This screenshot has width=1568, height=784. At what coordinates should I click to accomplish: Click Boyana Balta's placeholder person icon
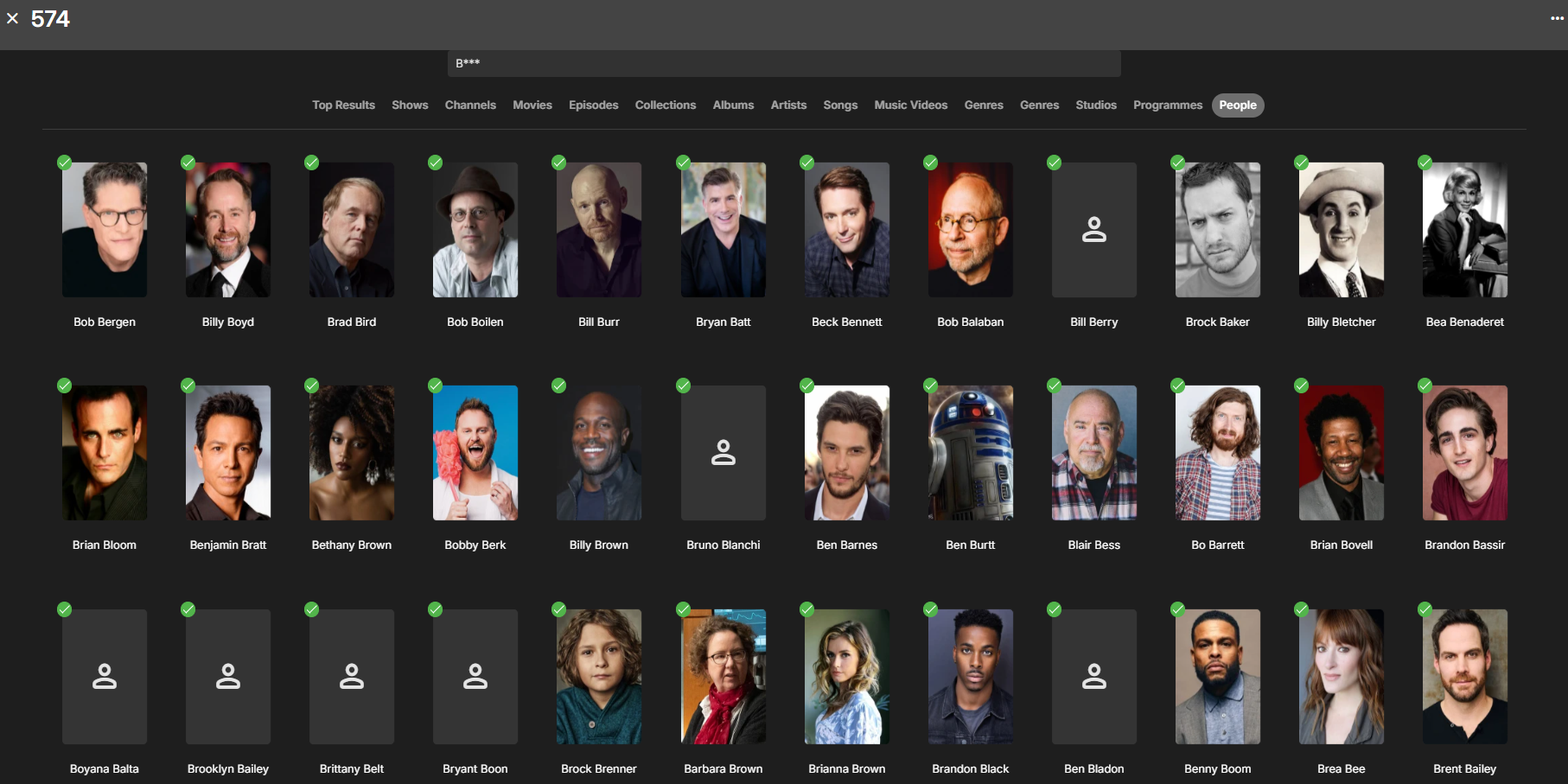(105, 677)
